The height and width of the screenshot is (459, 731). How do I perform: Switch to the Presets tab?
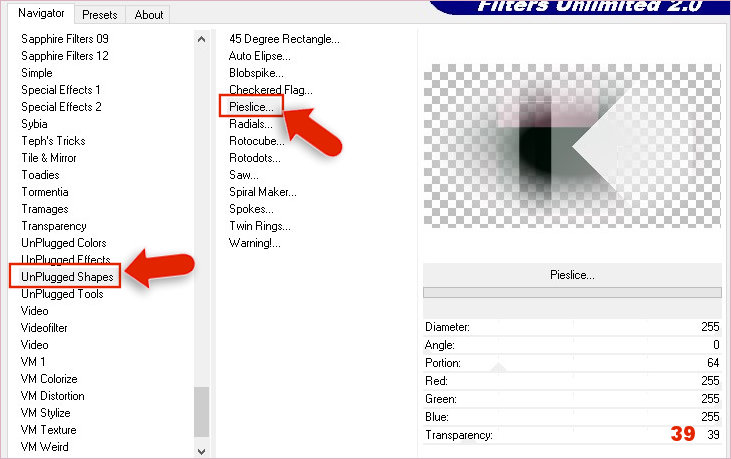[99, 14]
